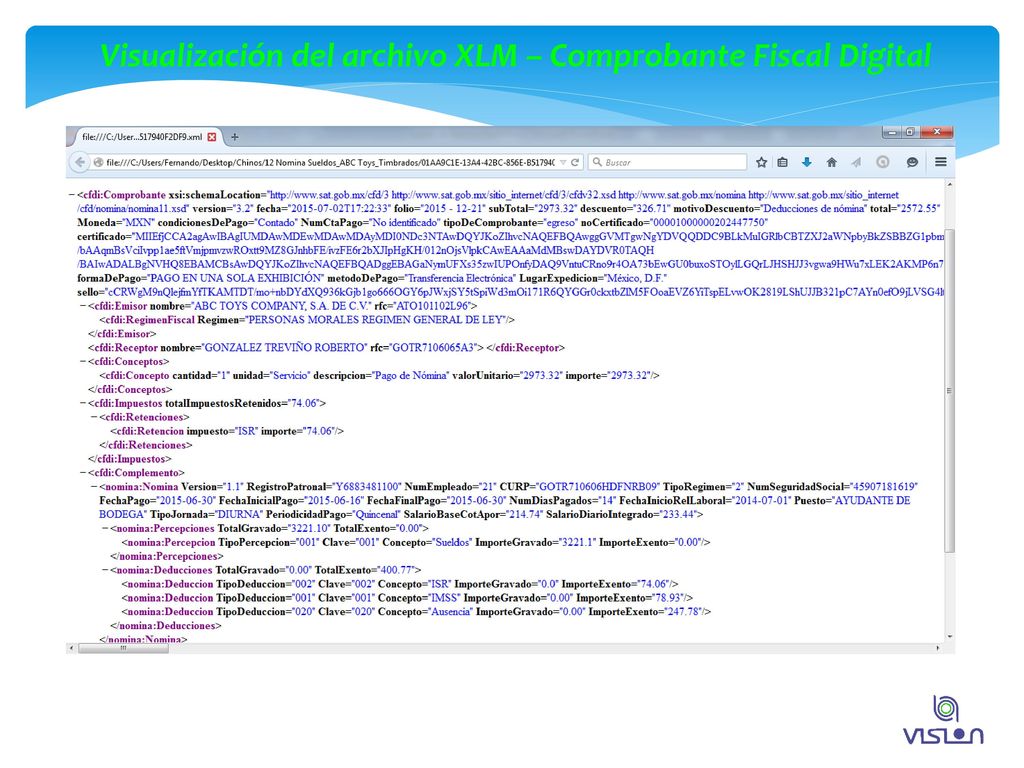Collapse the cfdi:Complemento node
This screenshot has height=768, width=1024.
point(82,472)
